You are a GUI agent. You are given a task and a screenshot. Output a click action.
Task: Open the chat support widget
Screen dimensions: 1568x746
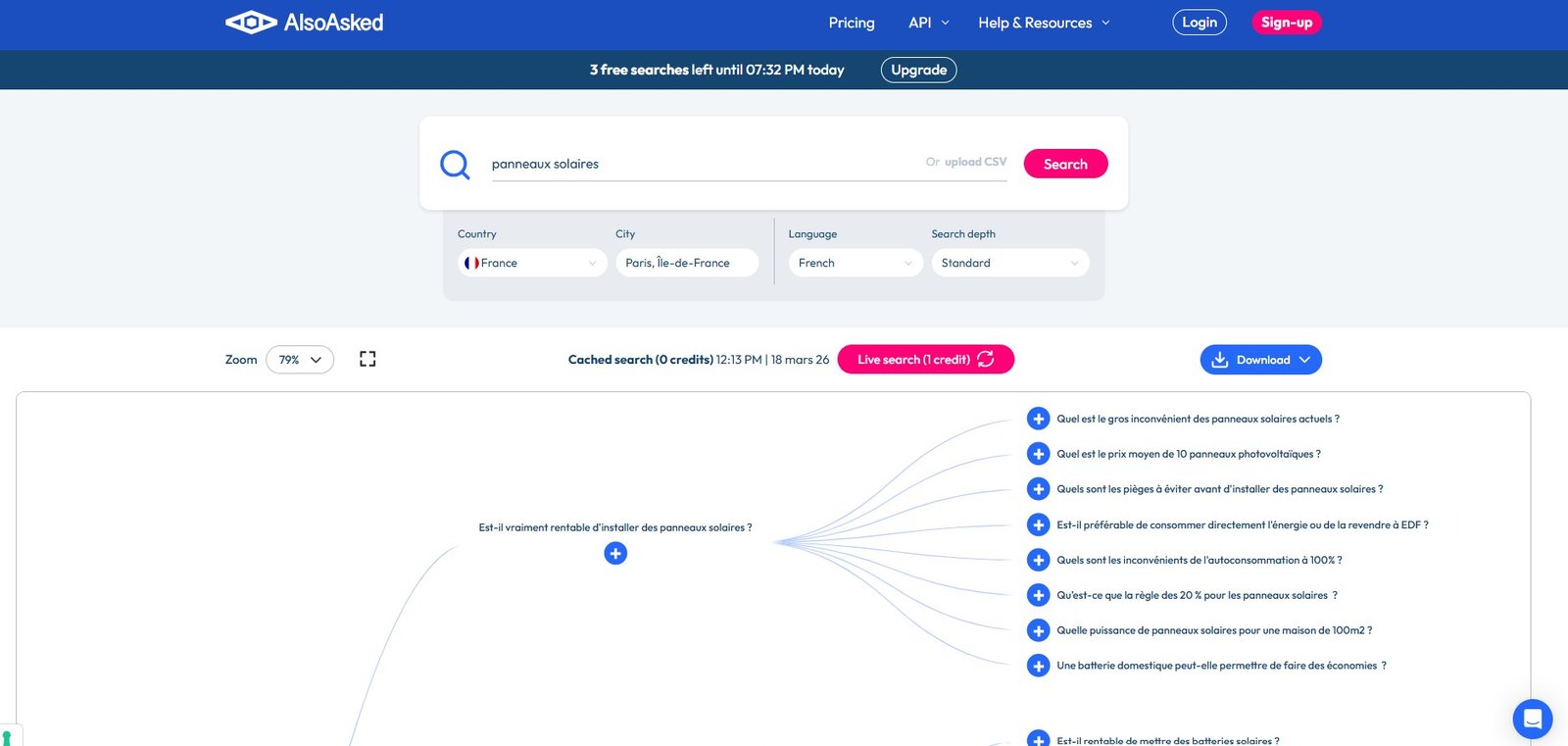coord(1533,720)
